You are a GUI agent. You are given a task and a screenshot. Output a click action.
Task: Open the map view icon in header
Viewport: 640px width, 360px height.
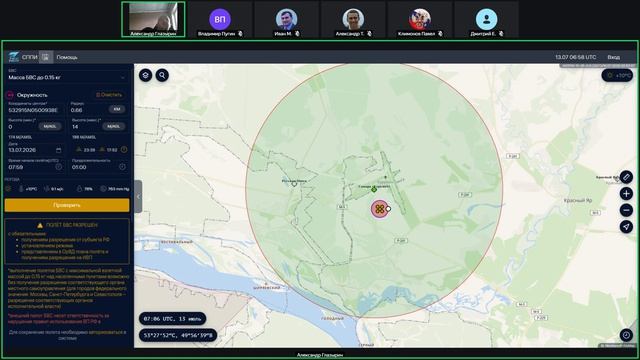click(x=46, y=57)
